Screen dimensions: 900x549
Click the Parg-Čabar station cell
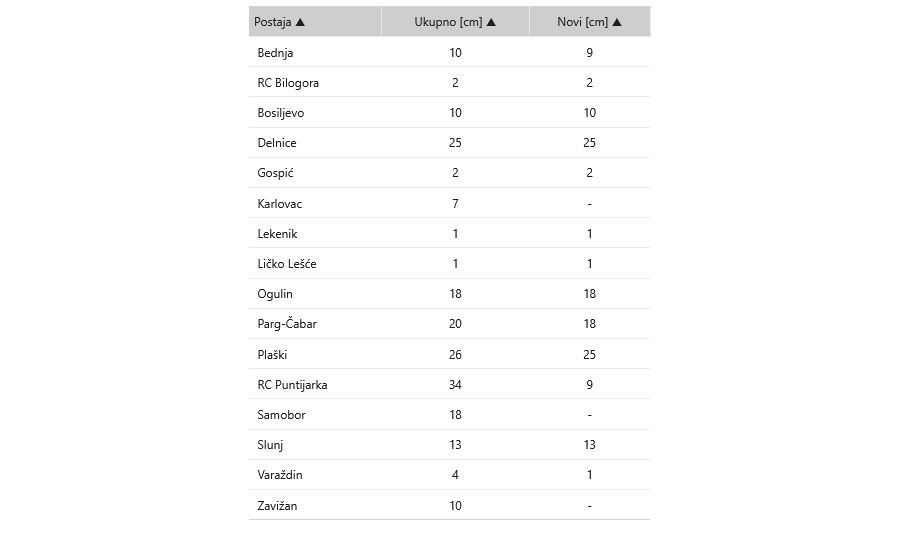coord(287,324)
